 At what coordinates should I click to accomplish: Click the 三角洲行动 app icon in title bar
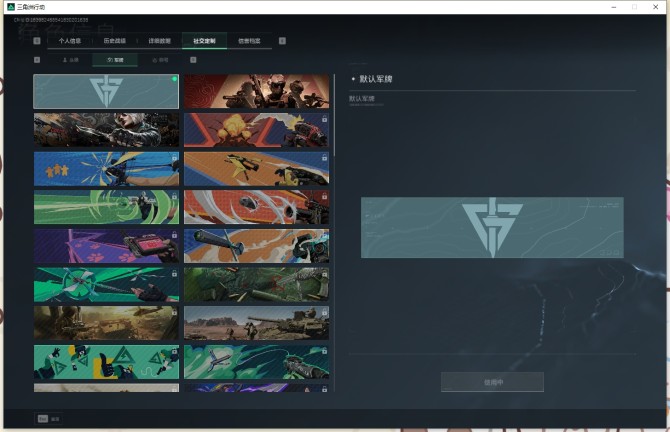point(11,7)
